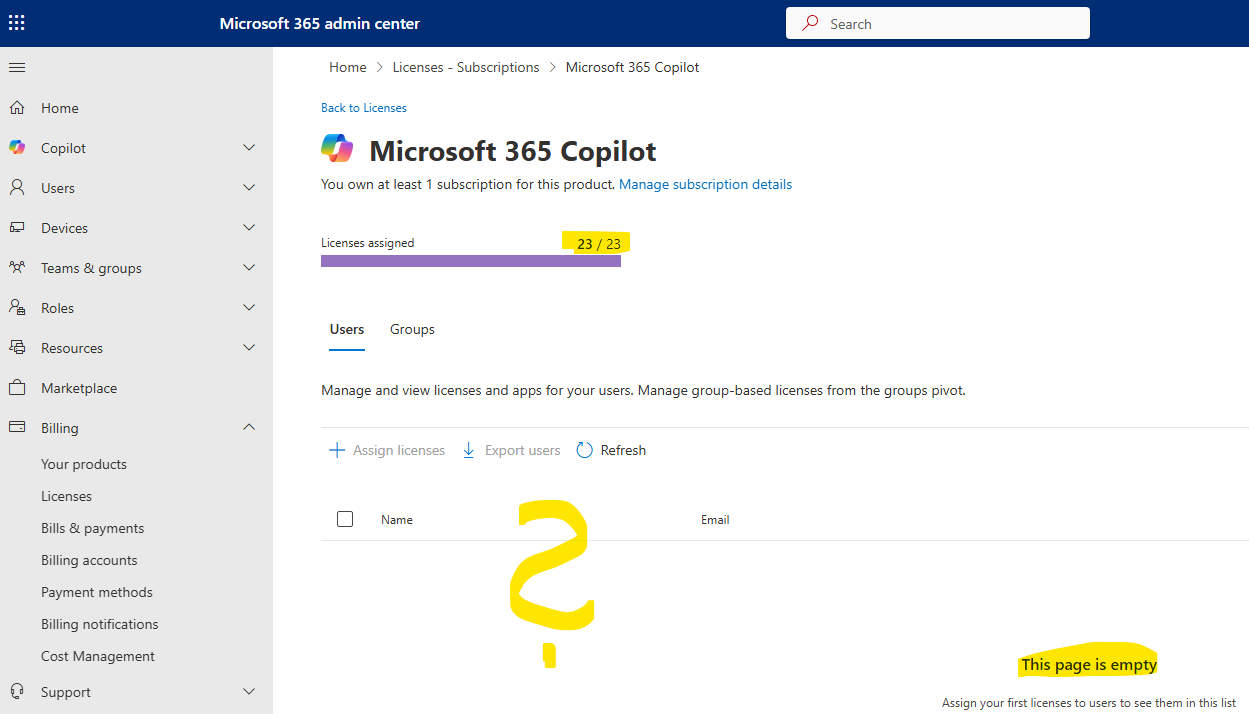The width and height of the screenshot is (1249, 714).
Task: Open Your products under Billing
Action: 84,464
